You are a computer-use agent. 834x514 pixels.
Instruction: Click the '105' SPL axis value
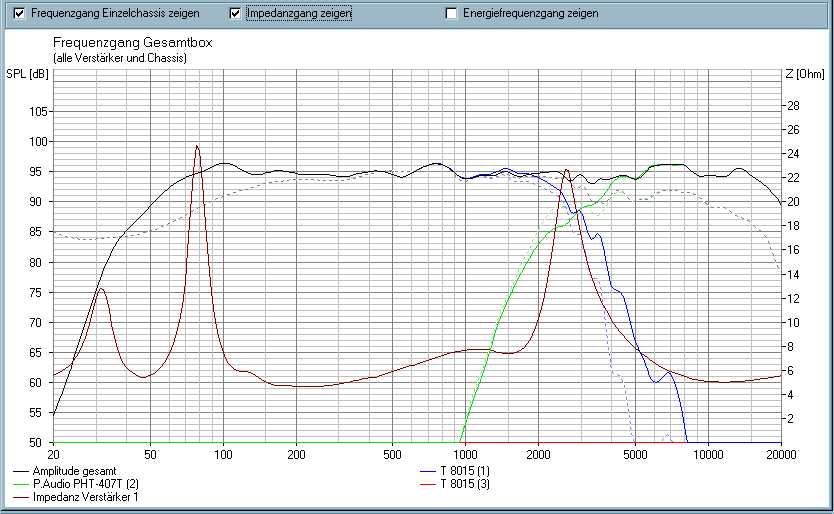(38, 112)
